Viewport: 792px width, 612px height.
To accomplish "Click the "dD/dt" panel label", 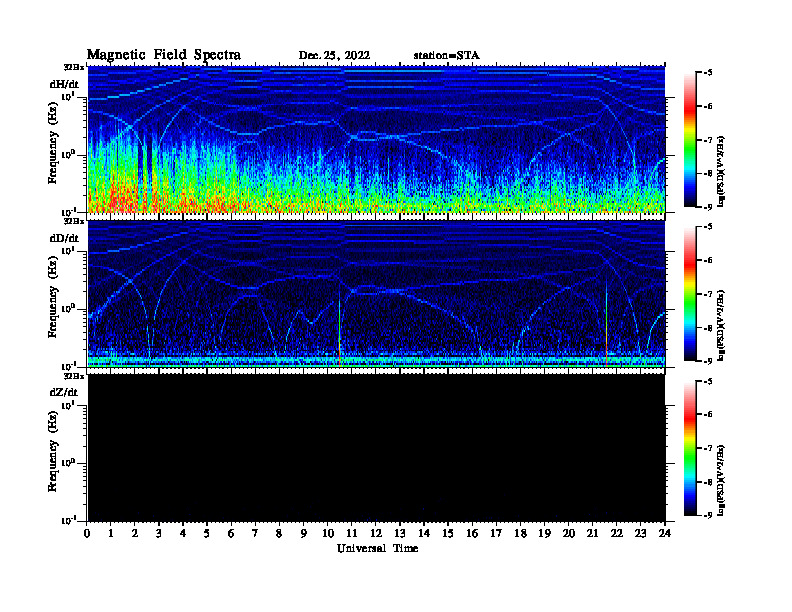I will click(x=64, y=238).
